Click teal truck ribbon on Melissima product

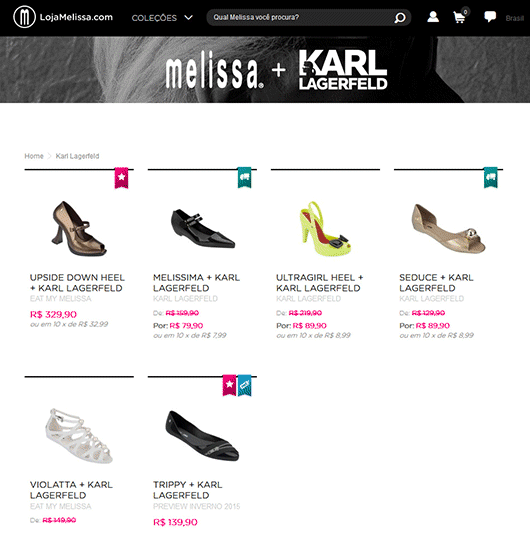(x=244, y=178)
